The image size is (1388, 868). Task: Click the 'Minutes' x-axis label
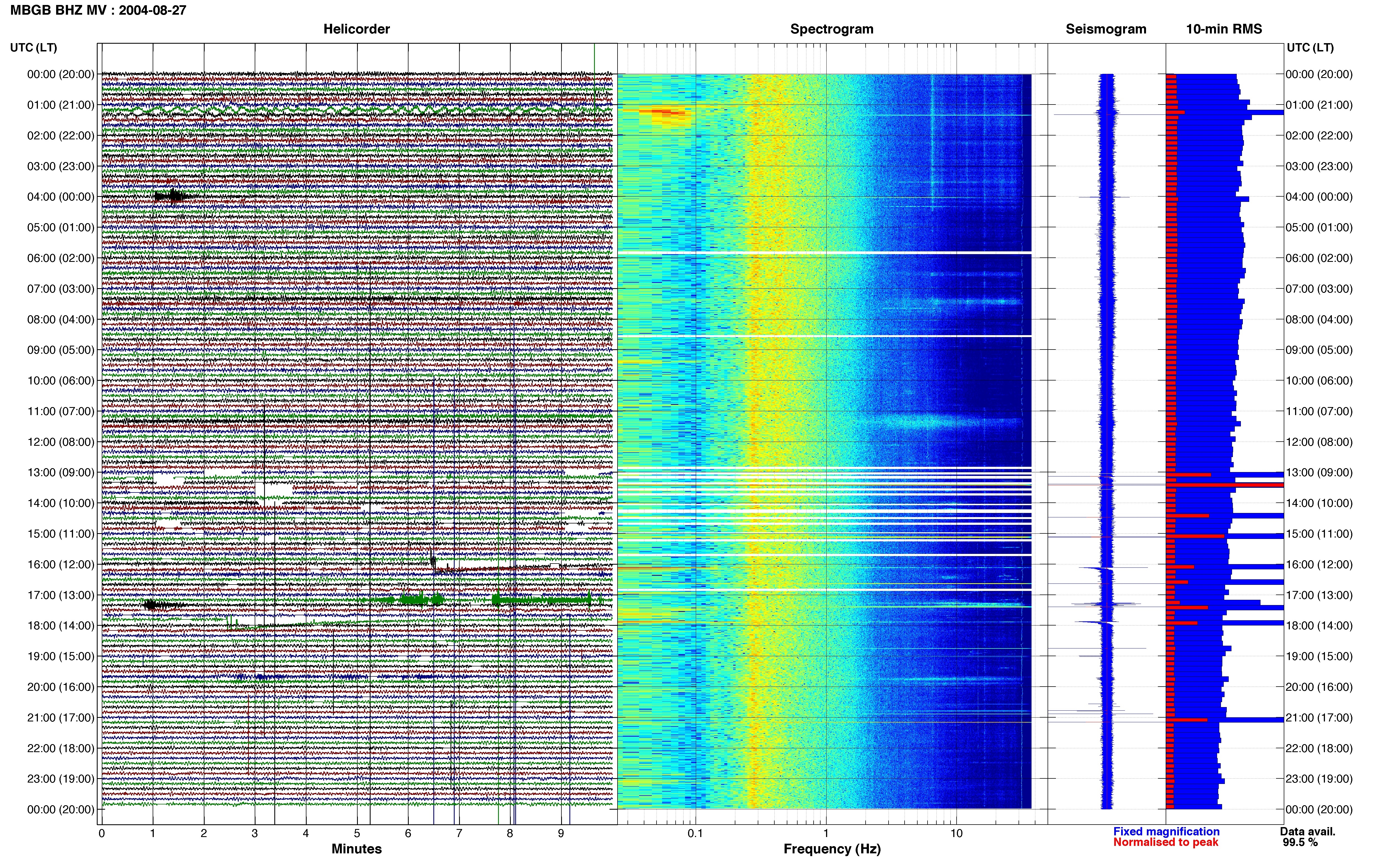(356, 848)
